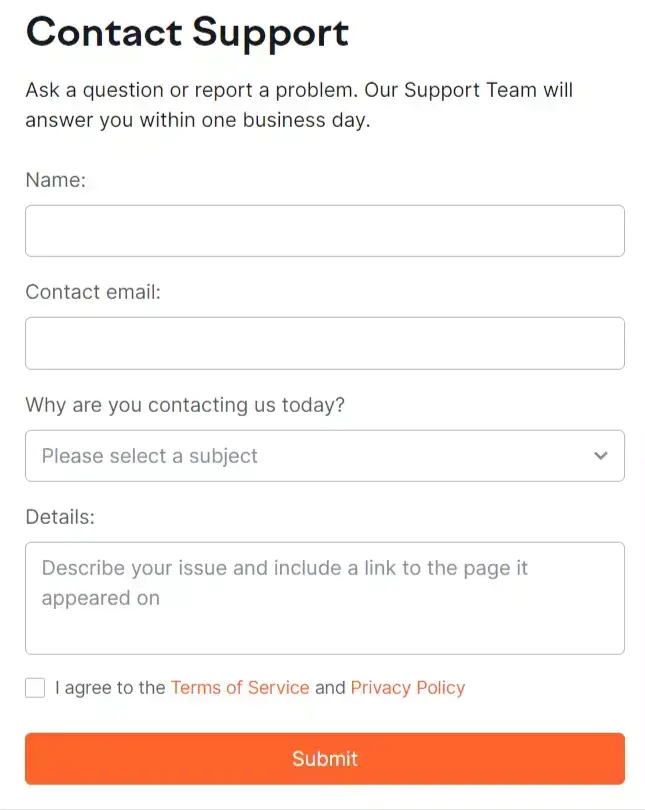Click 'Why are you contacting us today?' text
The height and width of the screenshot is (810, 645).
pos(184,405)
